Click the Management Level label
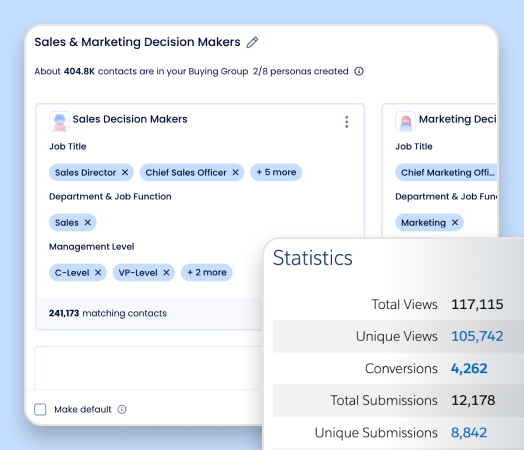524x450 pixels. pos(92,247)
